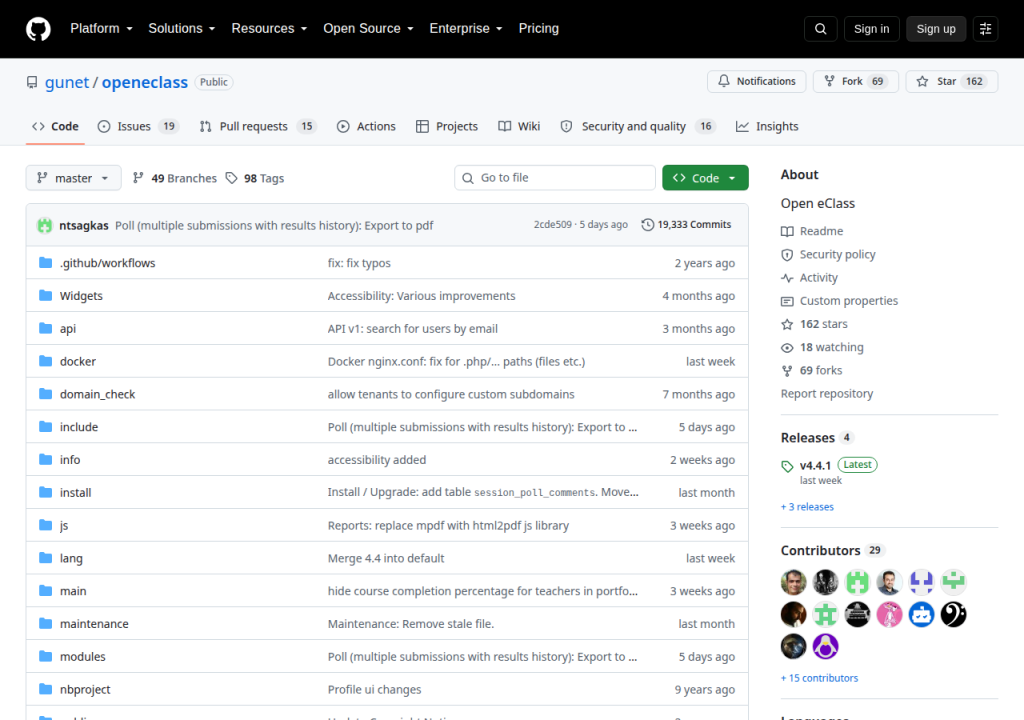Click the folder icon for docker

[x=45, y=361]
